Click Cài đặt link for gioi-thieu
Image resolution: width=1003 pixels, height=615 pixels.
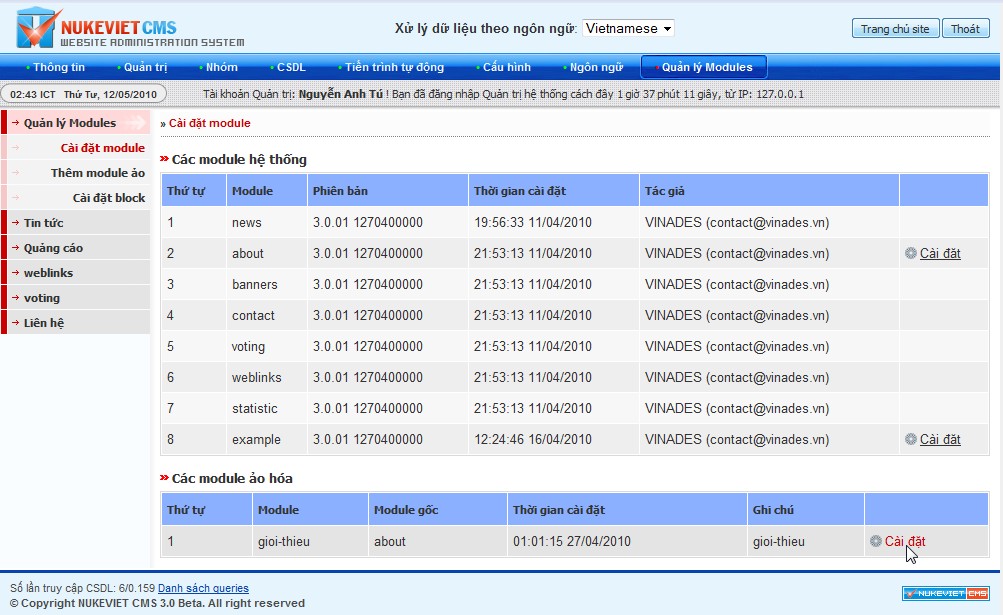905,541
